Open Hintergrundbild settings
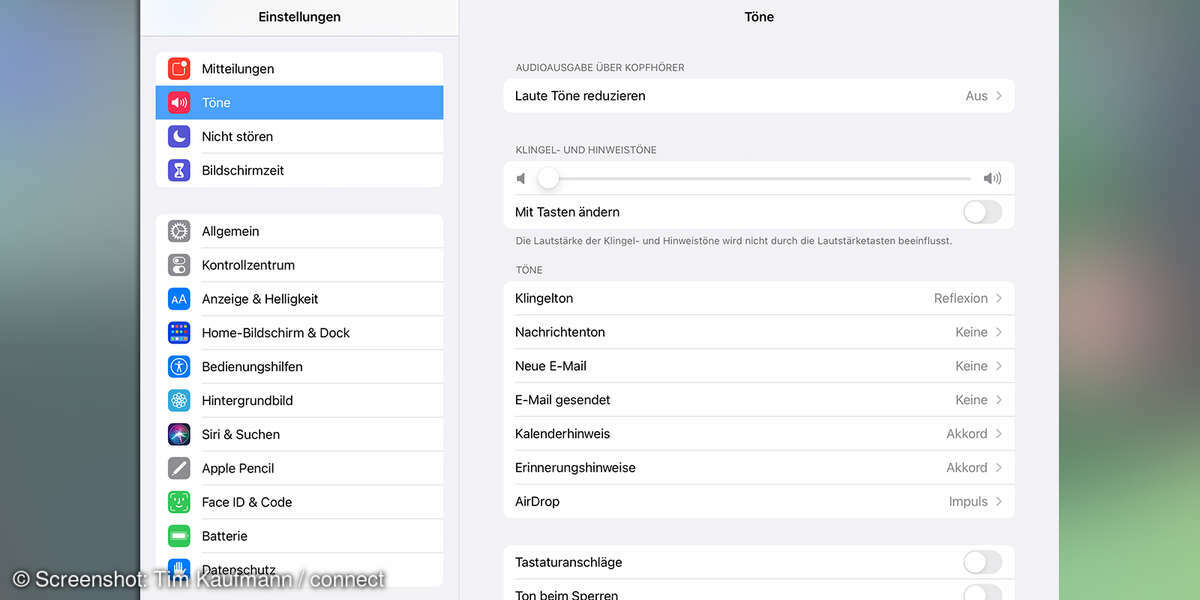Viewport: 1200px width, 600px height. pyautogui.click(x=299, y=400)
